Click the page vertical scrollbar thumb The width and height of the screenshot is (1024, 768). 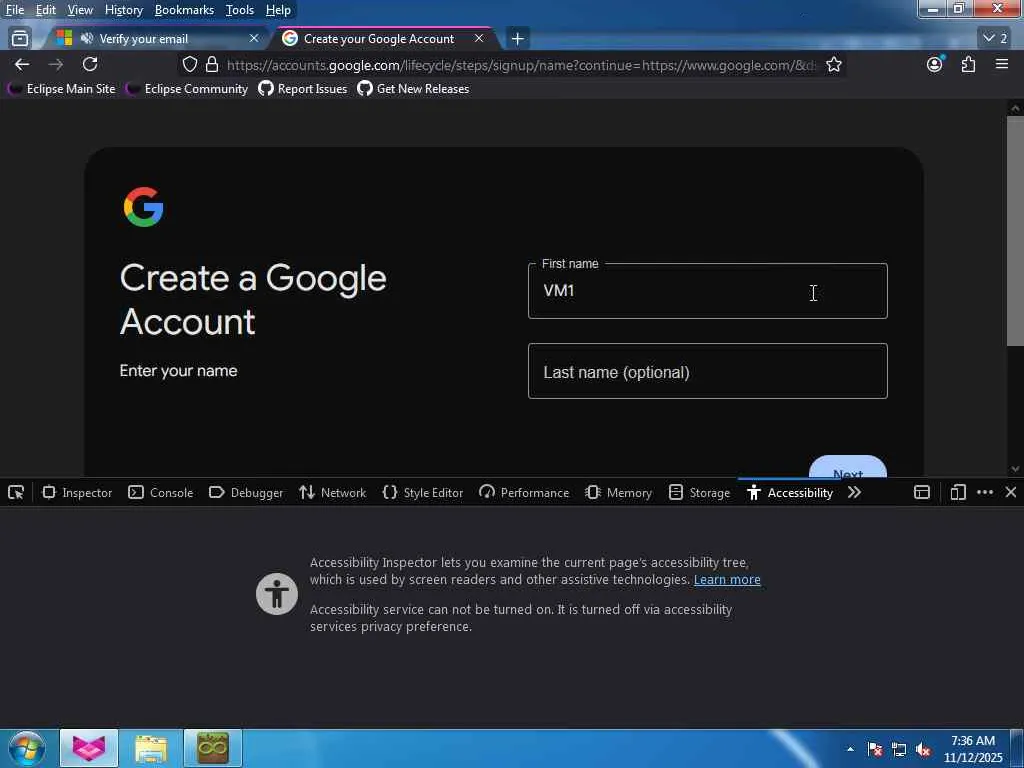[1015, 232]
